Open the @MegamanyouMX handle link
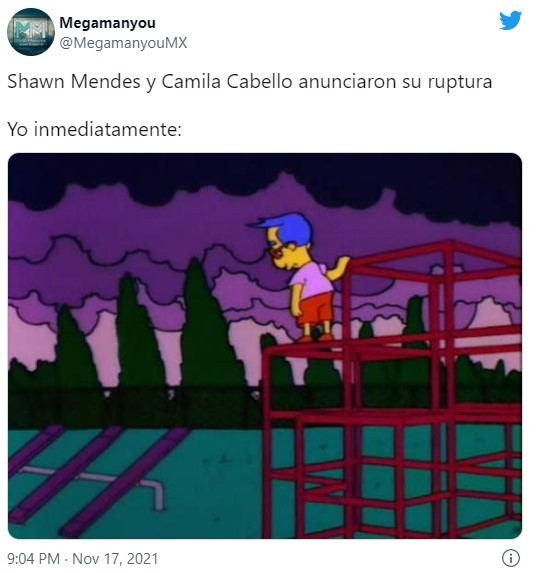 point(123,43)
